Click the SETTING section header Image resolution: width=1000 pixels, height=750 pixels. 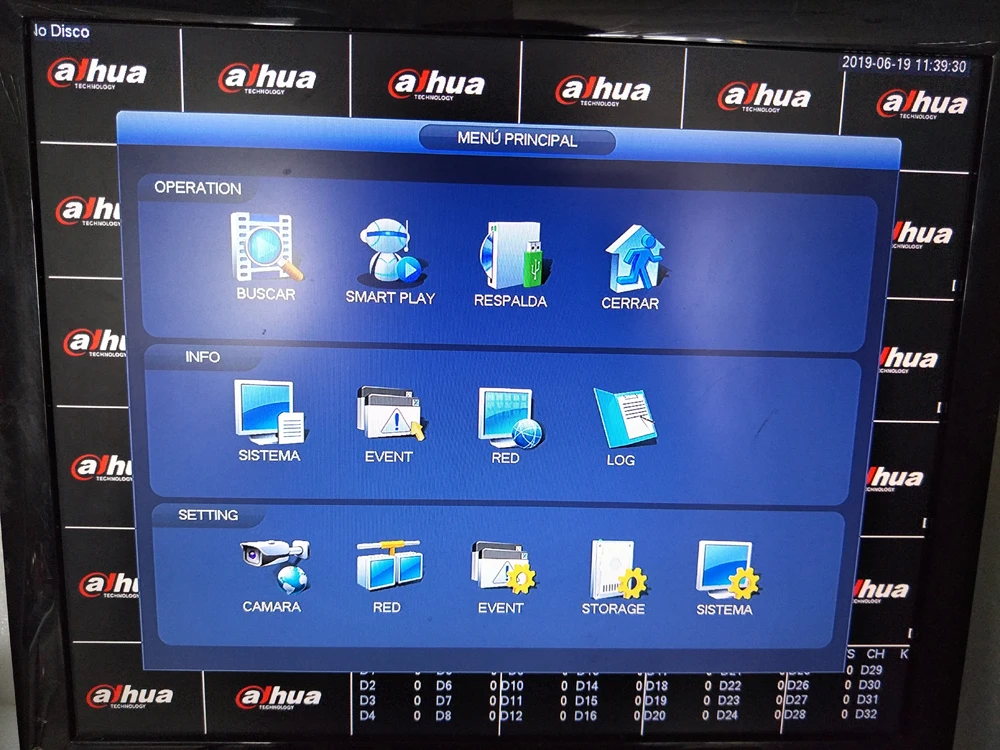pos(208,515)
